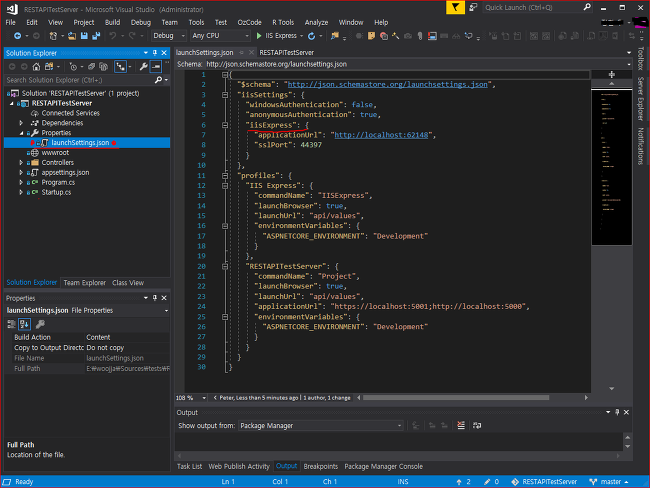Image resolution: width=650 pixels, height=488 pixels.
Task: Expand the Dependencies node in Solution Explorer
Action: click(x=21, y=123)
